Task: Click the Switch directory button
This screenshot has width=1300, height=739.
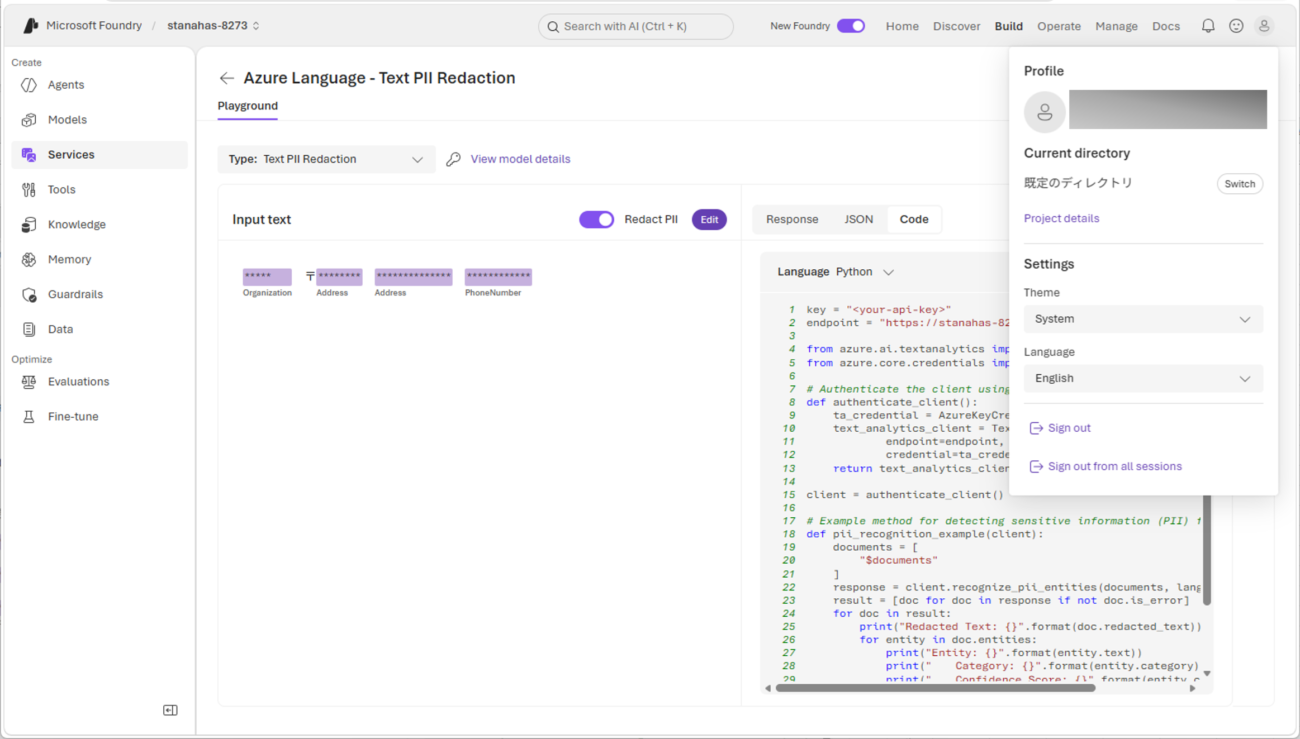Action: coord(1240,184)
